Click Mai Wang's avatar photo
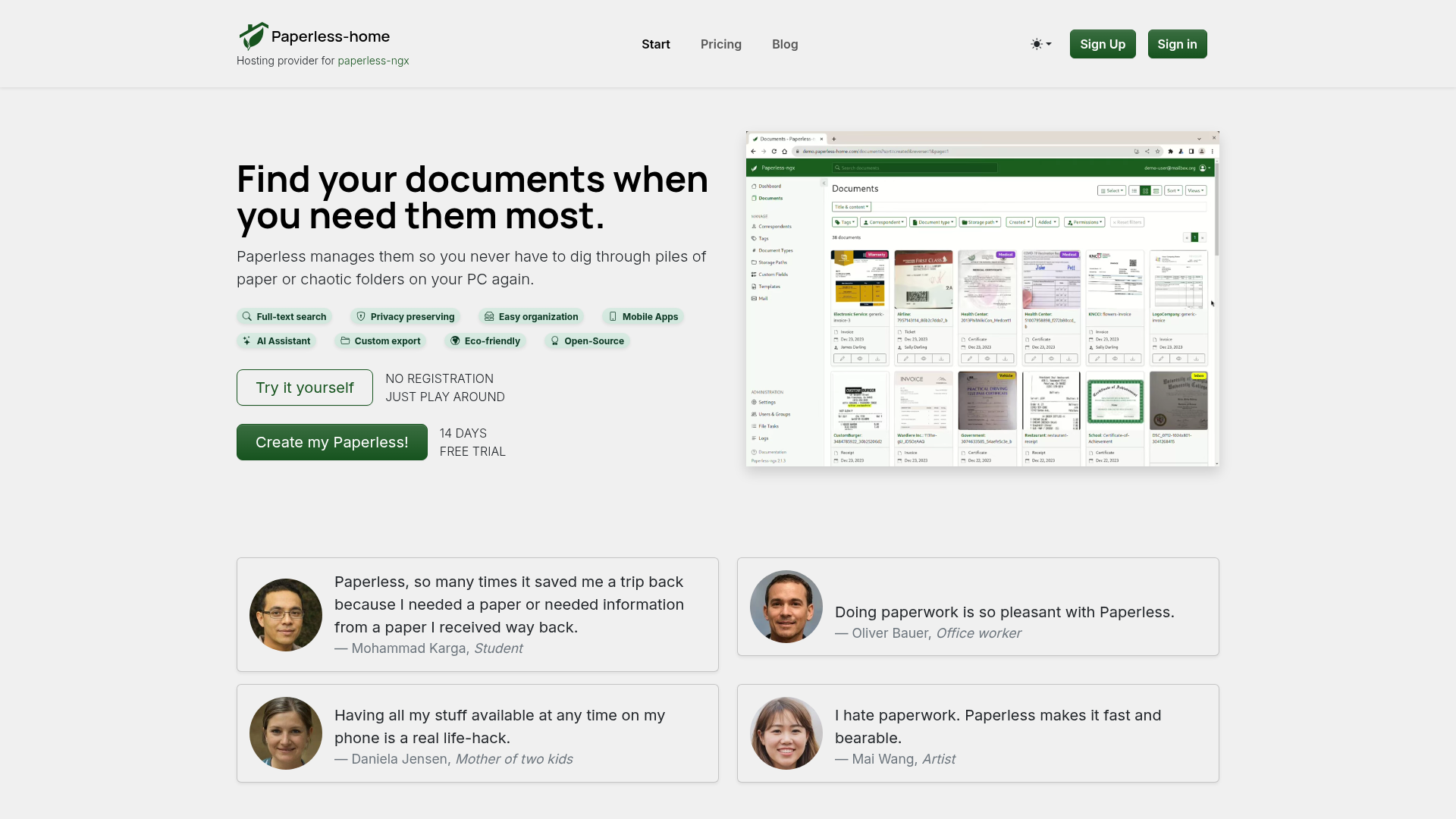This screenshot has height=819, width=1456. 786,733
